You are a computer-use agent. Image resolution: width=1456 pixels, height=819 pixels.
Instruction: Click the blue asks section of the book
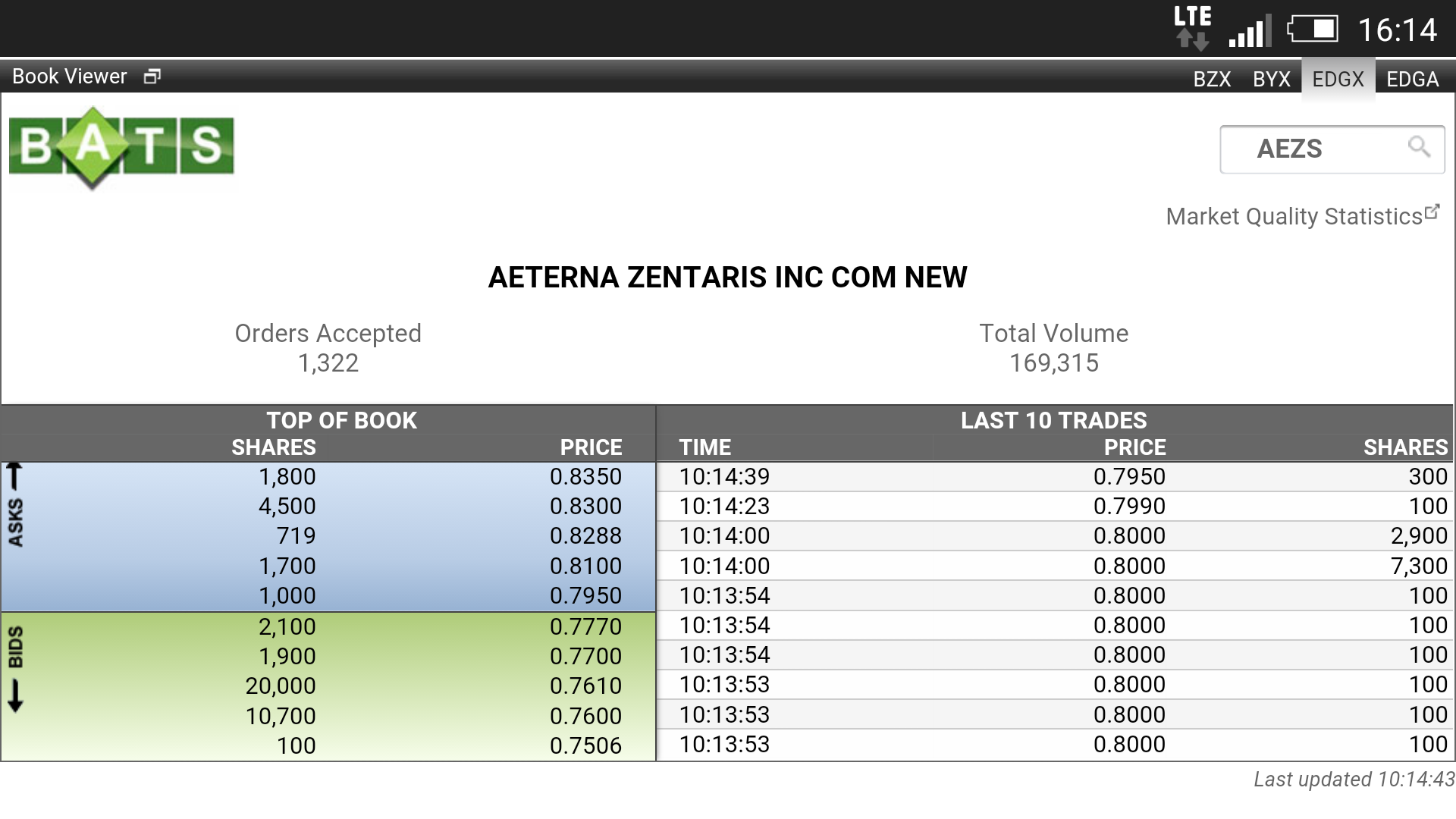[326, 535]
